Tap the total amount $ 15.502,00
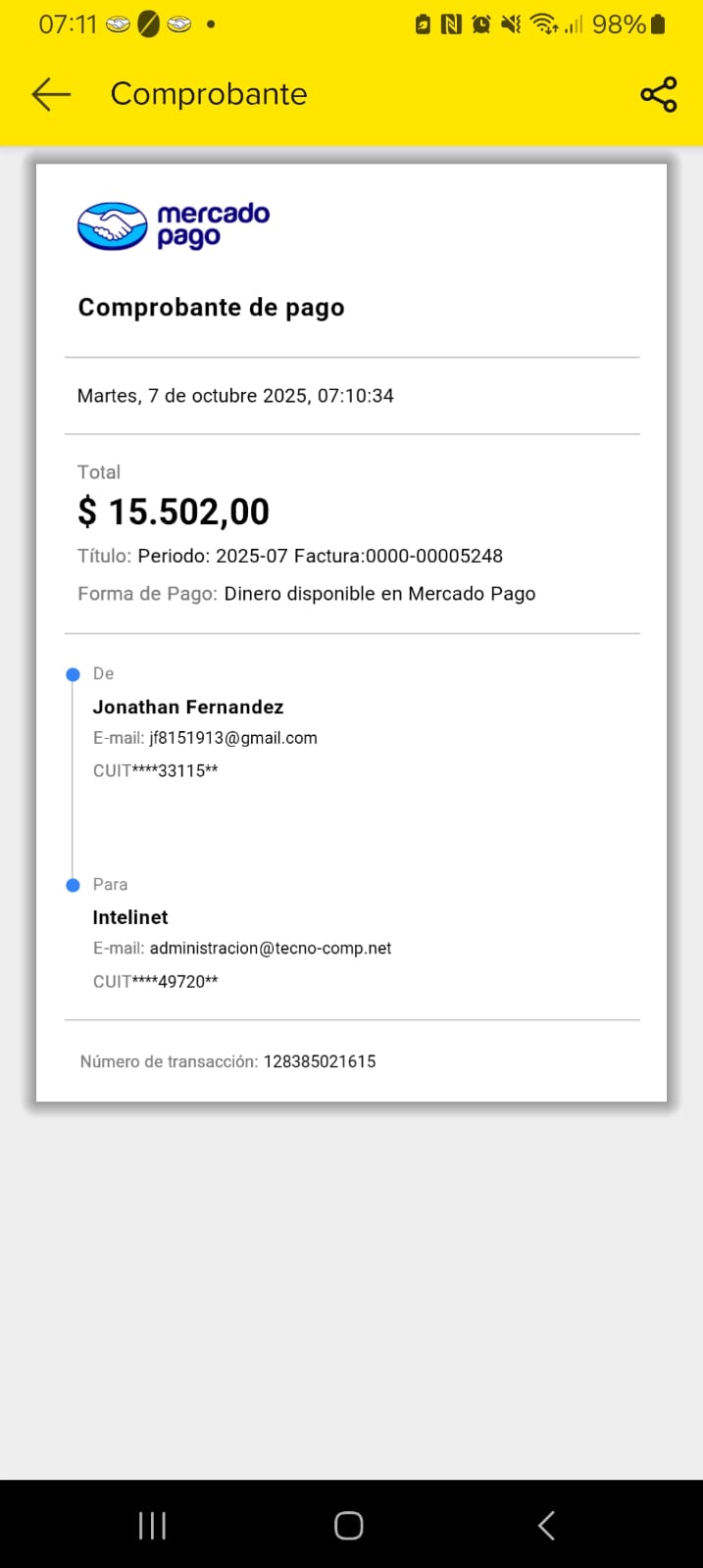 pos(174,512)
